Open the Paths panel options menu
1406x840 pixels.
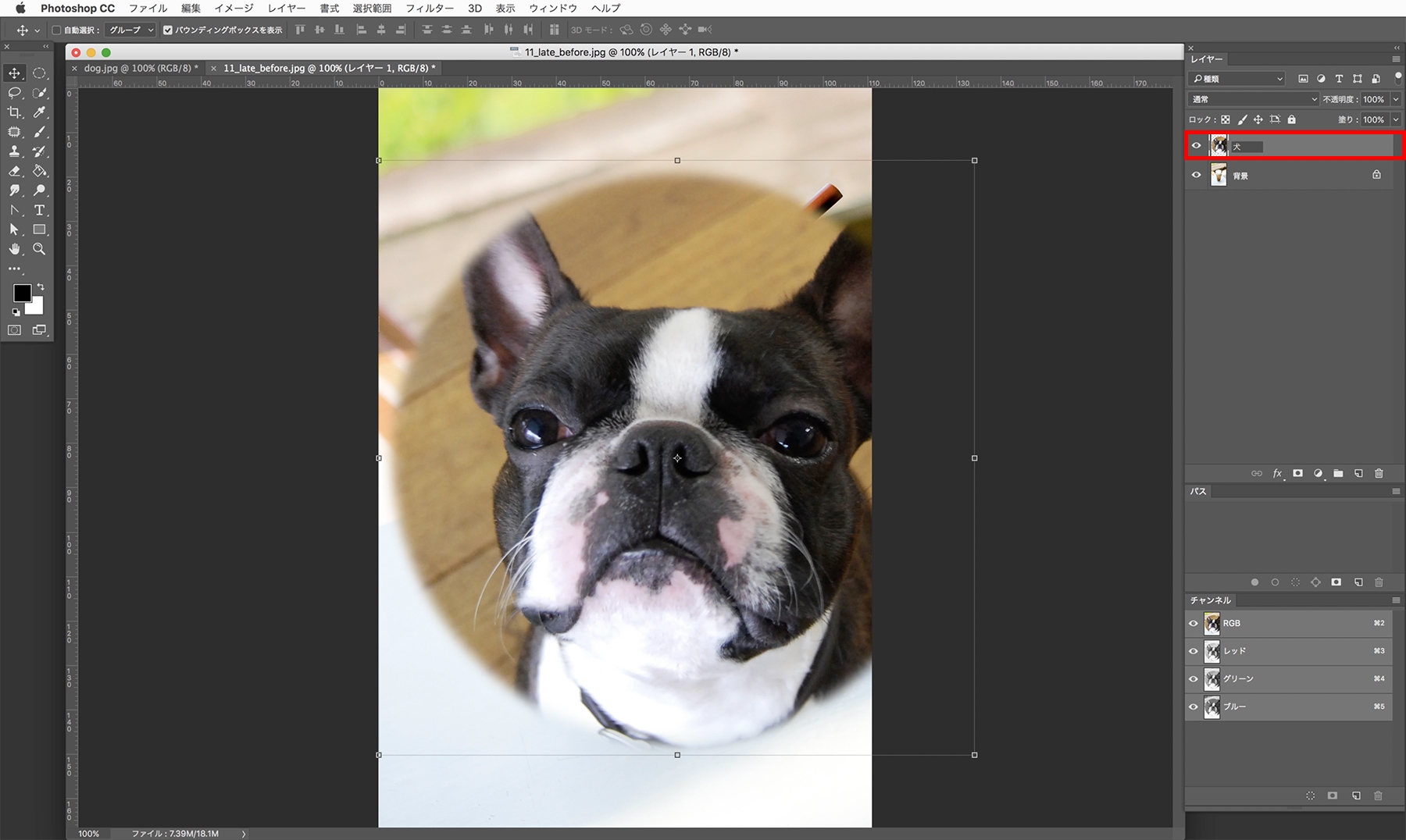(x=1396, y=492)
